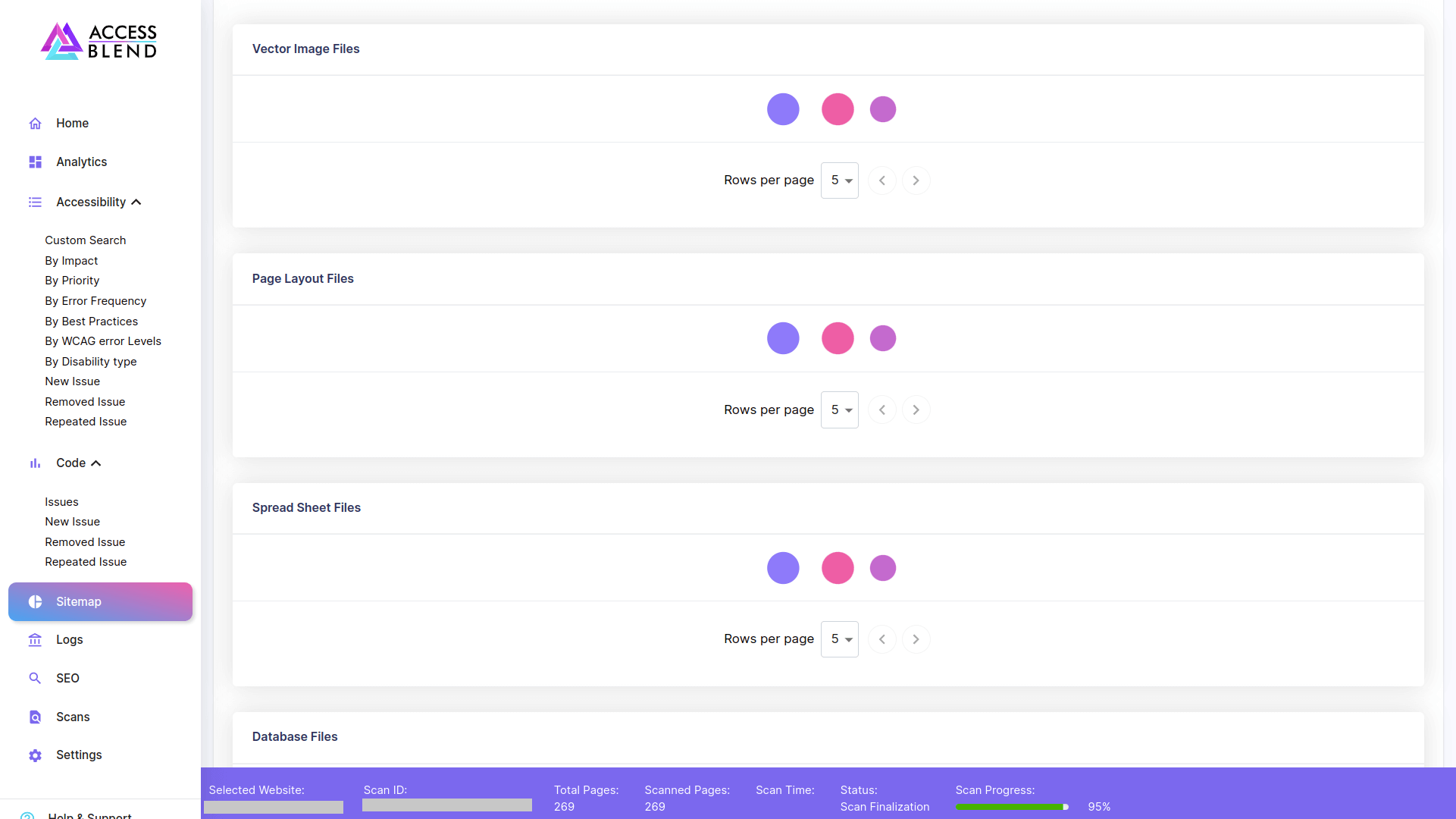
Task: Open the Home menu item
Action: point(72,124)
